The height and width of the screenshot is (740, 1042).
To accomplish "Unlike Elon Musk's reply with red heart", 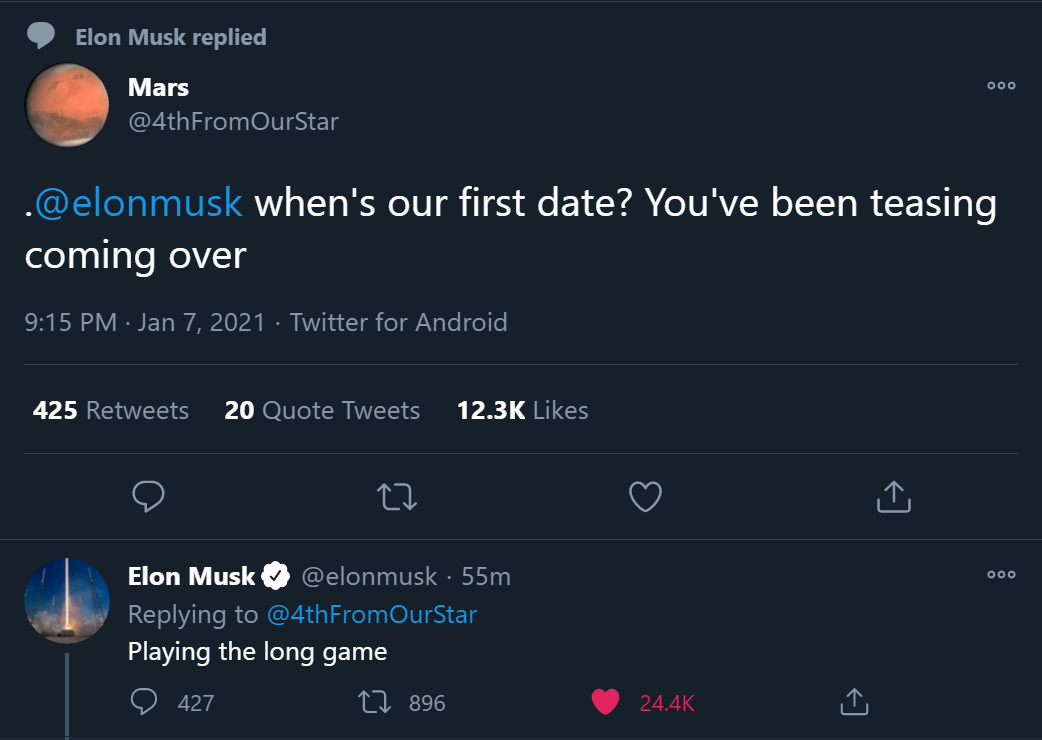I will (605, 702).
